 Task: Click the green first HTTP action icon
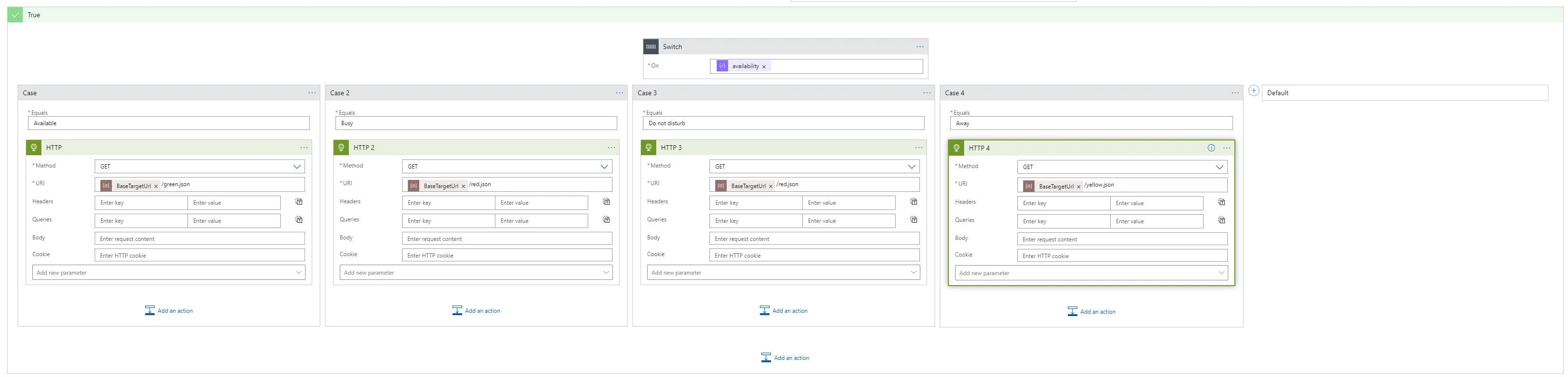point(34,148)
